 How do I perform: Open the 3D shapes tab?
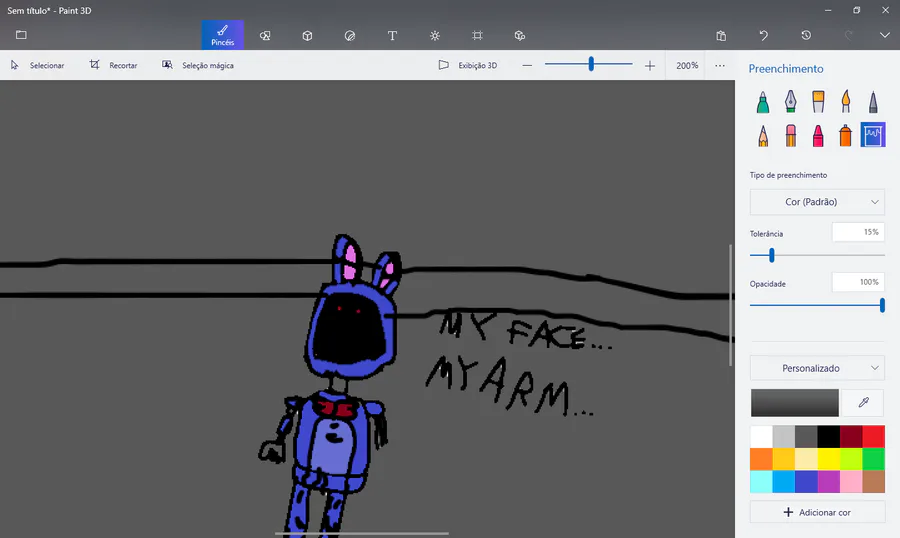click(307, 36)
